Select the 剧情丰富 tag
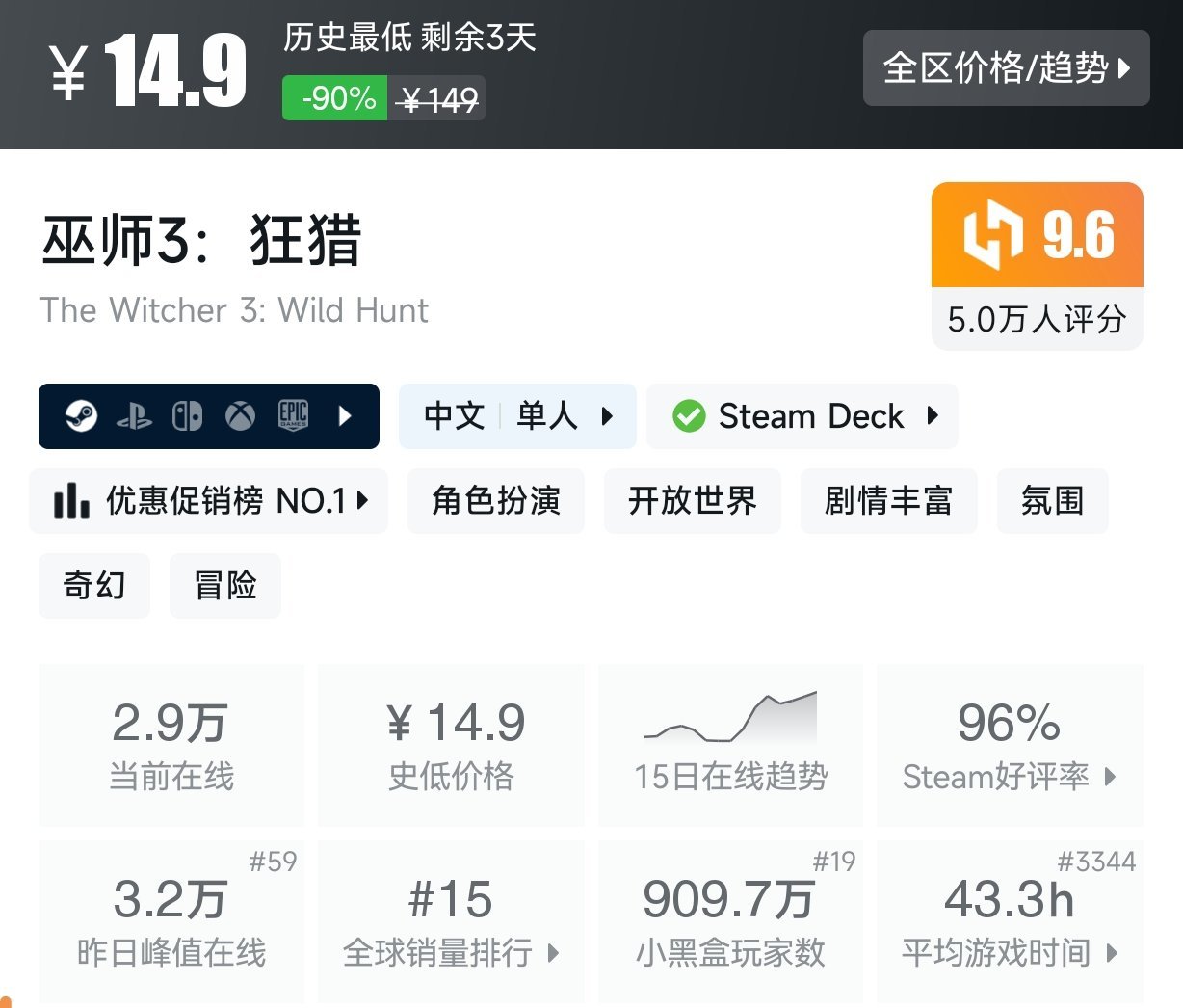 coord(889,501)
